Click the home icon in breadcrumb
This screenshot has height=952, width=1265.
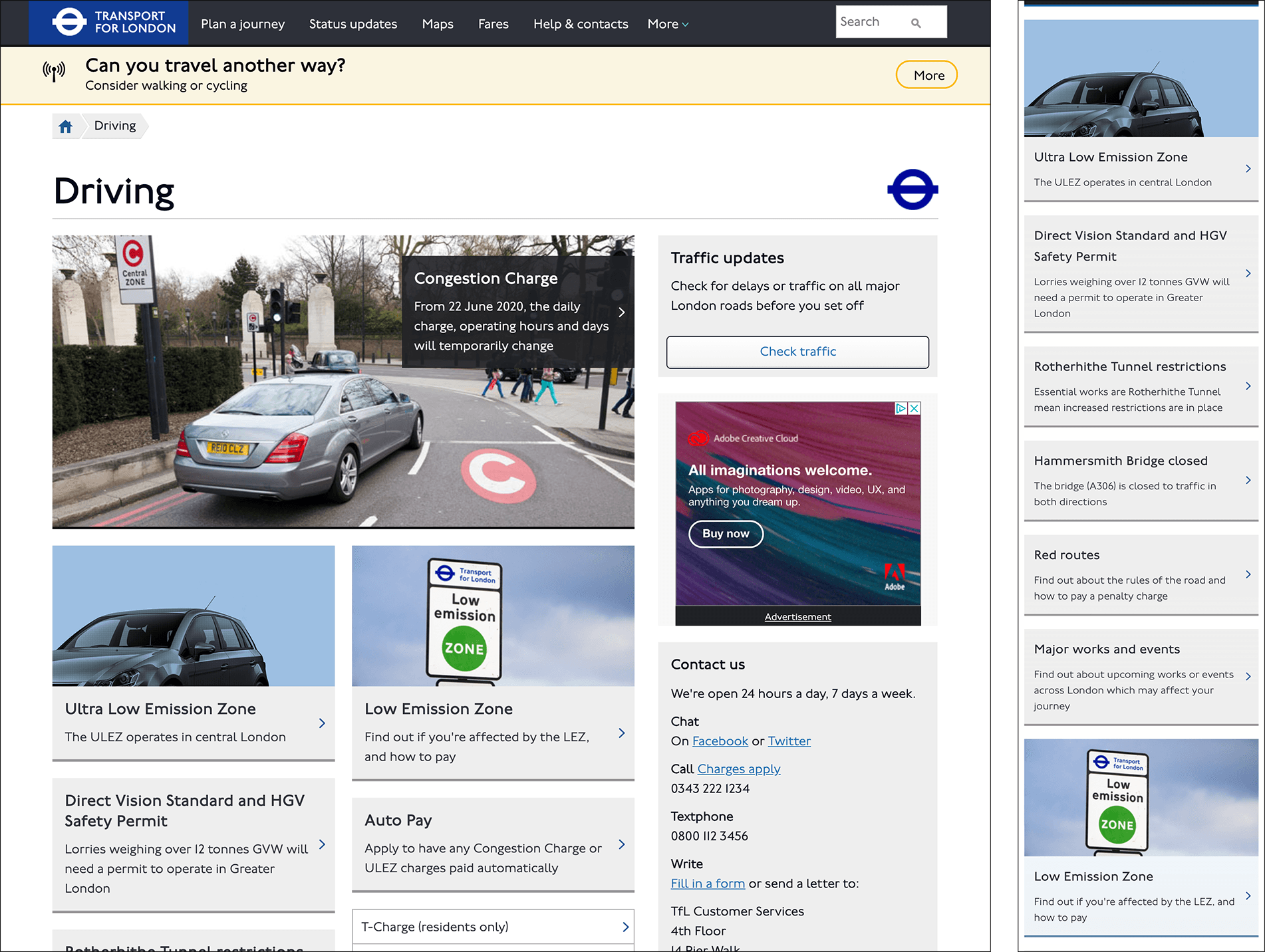65,126
